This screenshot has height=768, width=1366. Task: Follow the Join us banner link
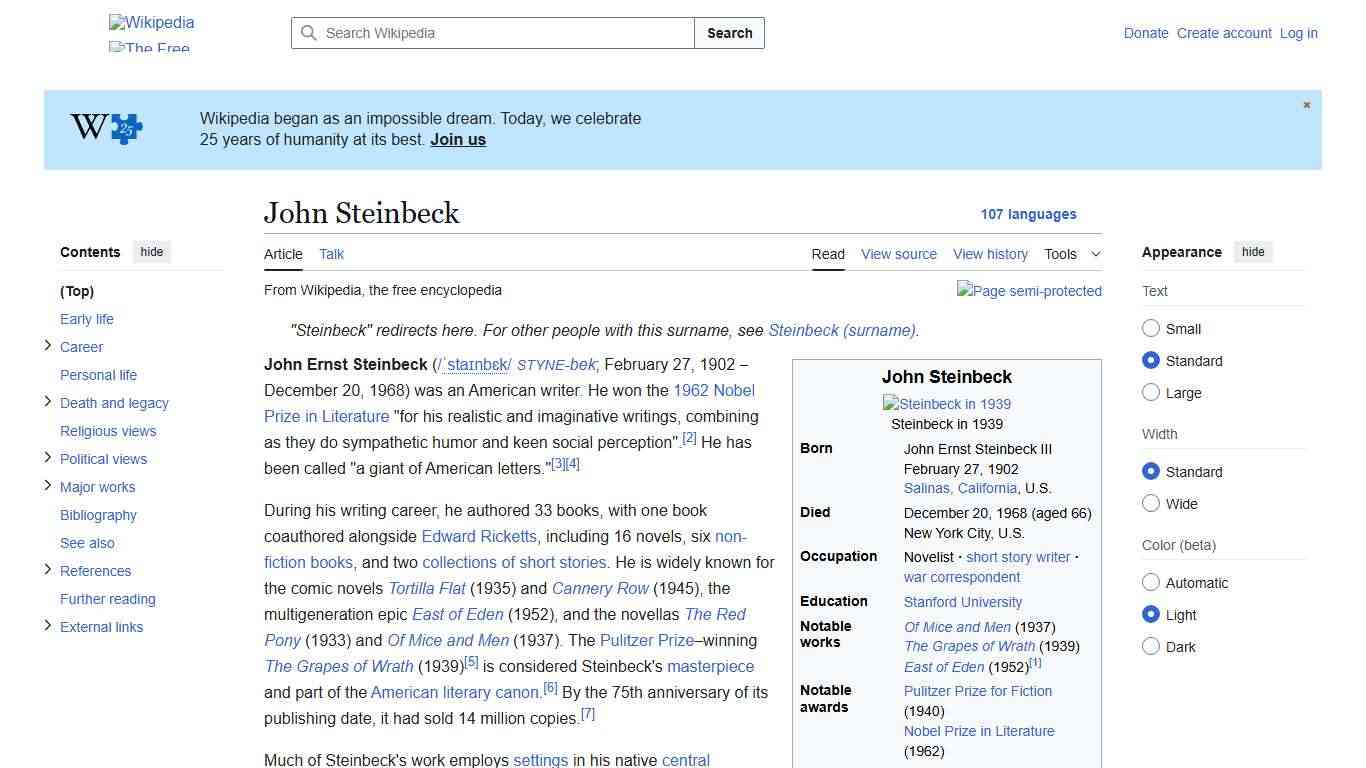point(457,139)
